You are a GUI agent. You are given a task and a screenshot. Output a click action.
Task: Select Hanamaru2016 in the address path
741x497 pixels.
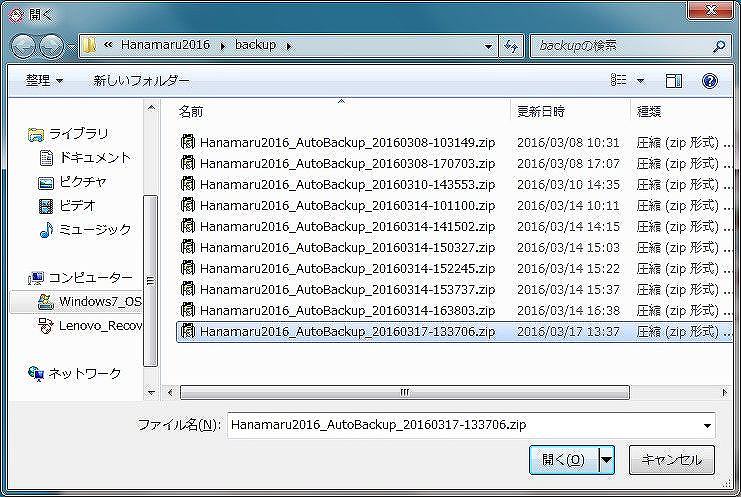point(165,45)
